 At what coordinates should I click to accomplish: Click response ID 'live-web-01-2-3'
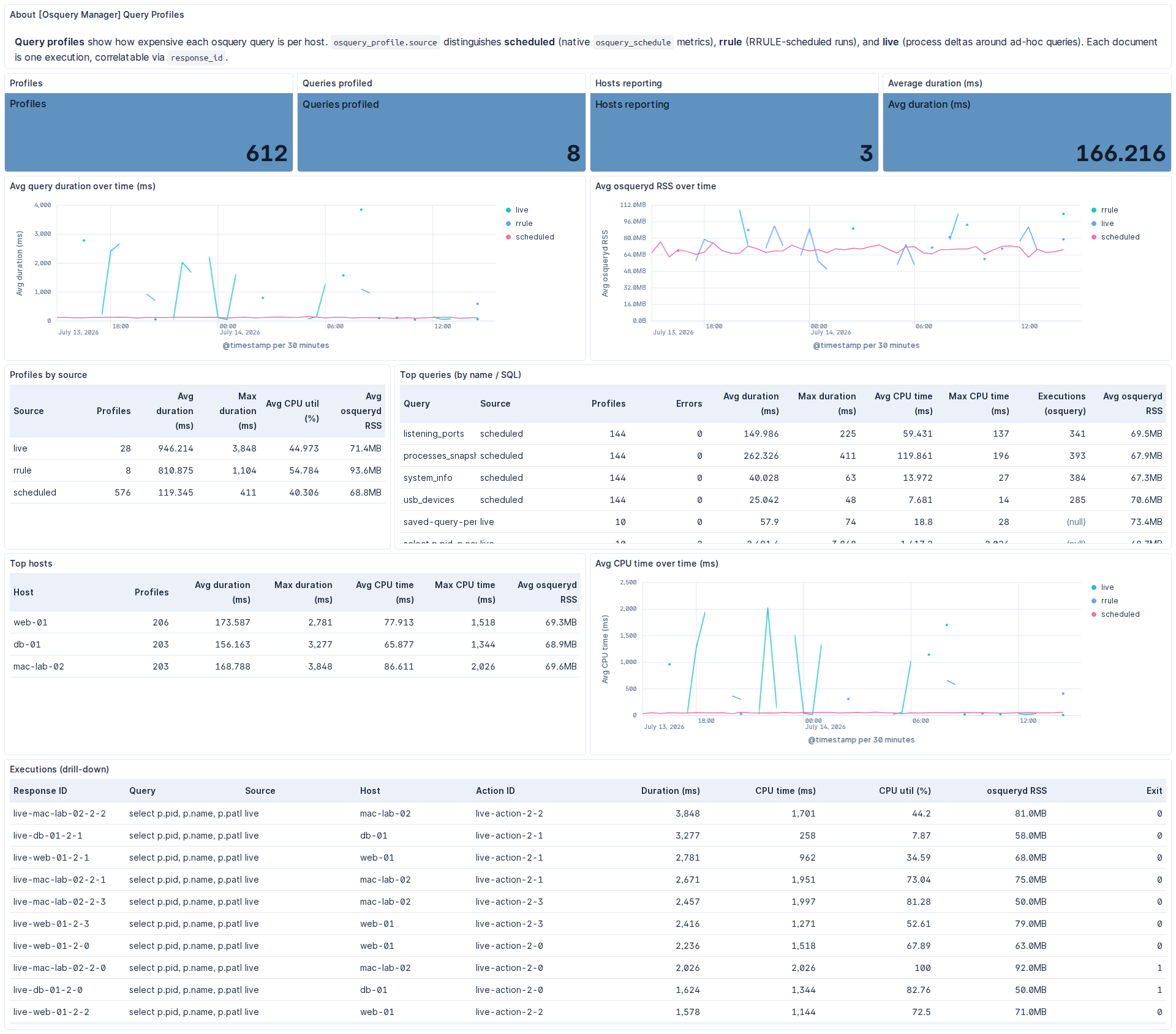coord(51,924)
